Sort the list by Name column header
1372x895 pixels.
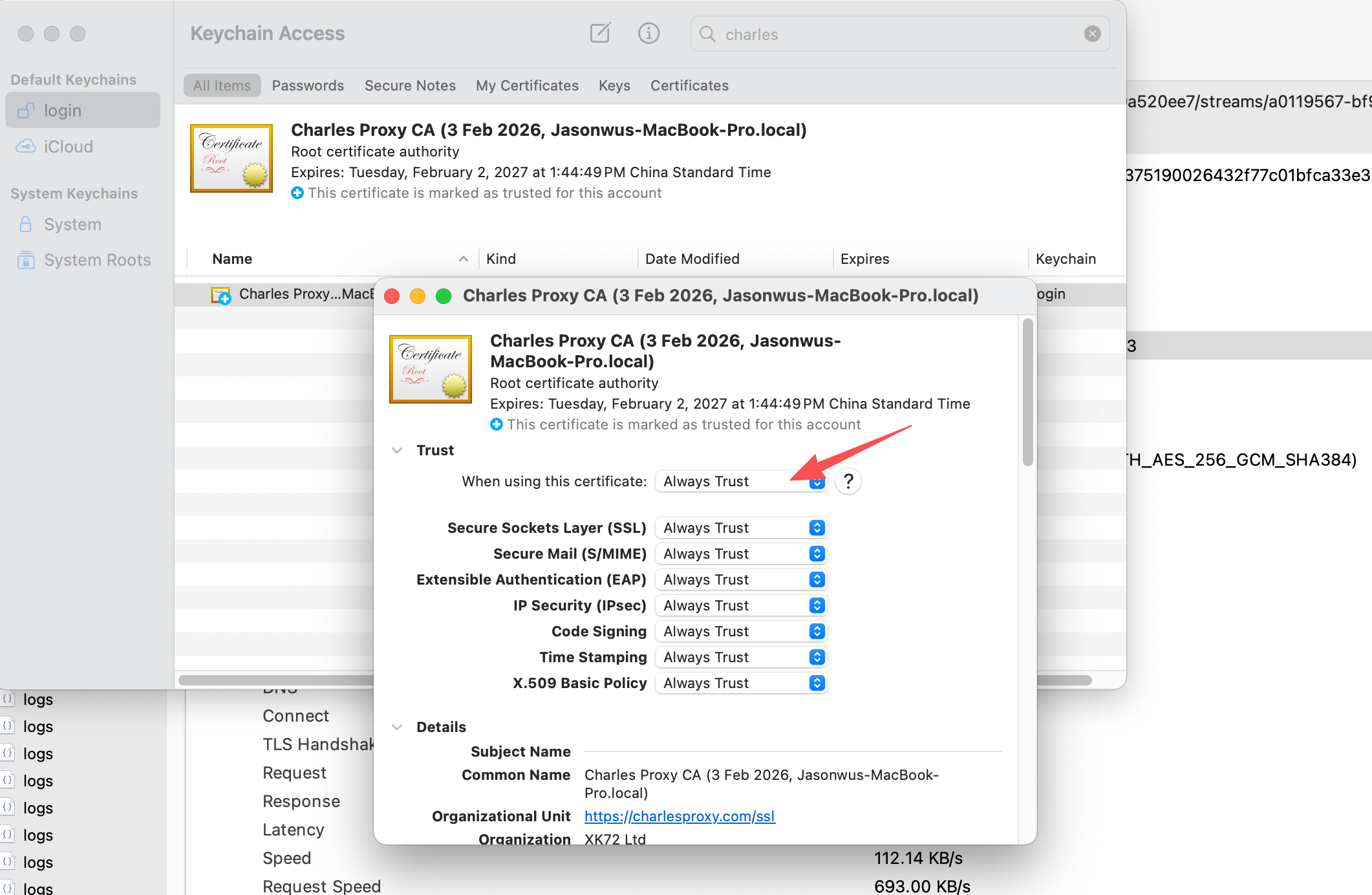(232, 259)
